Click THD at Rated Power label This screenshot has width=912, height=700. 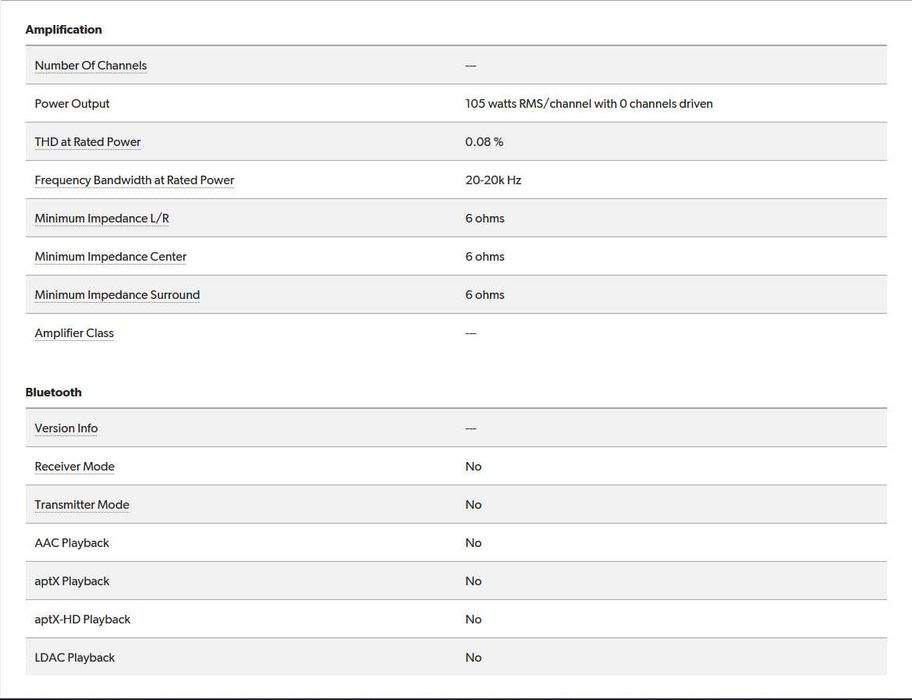[87, 142]
